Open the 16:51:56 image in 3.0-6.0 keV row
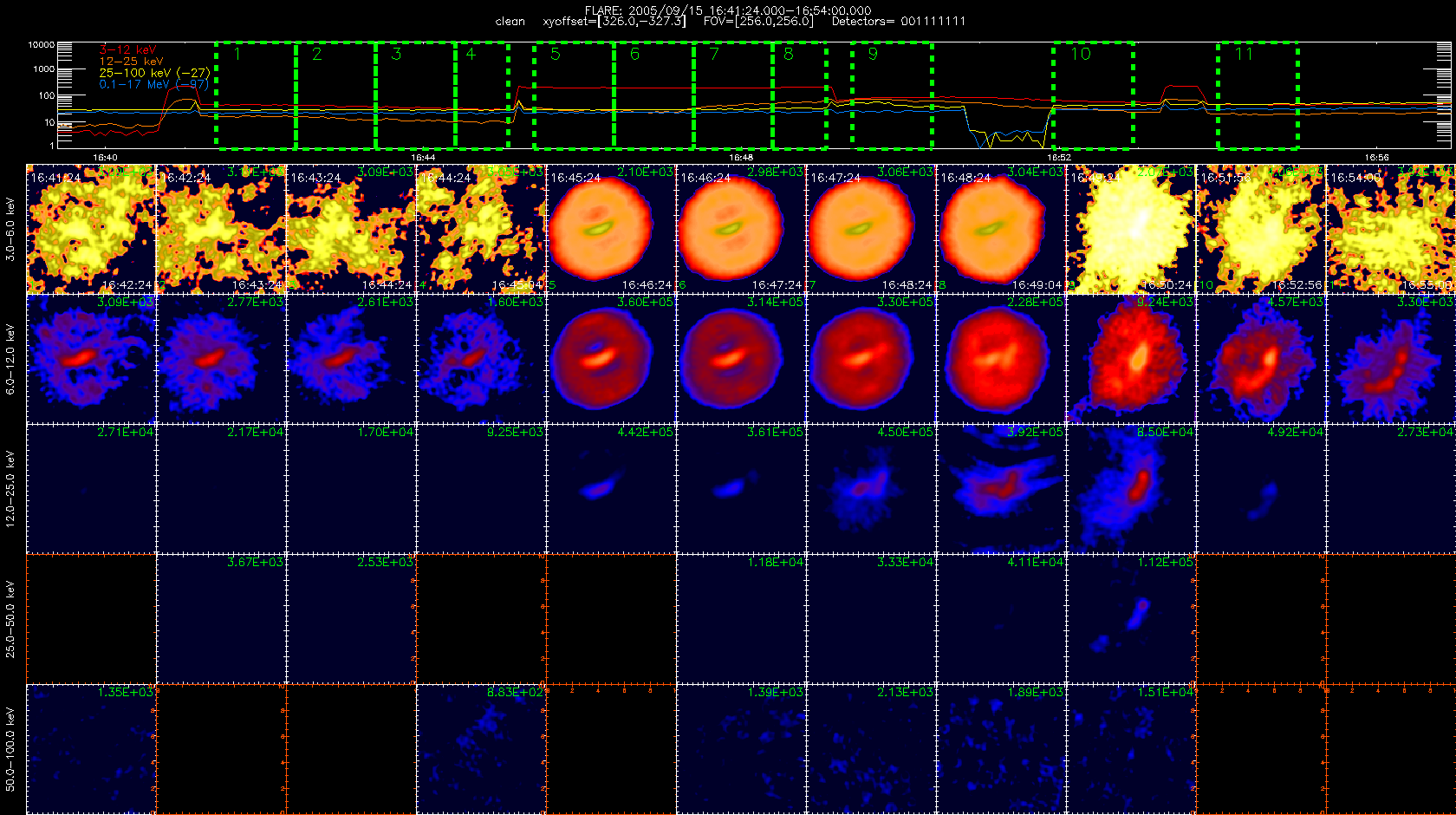This screenshot has width=1456, height=815. (1261, 229)
